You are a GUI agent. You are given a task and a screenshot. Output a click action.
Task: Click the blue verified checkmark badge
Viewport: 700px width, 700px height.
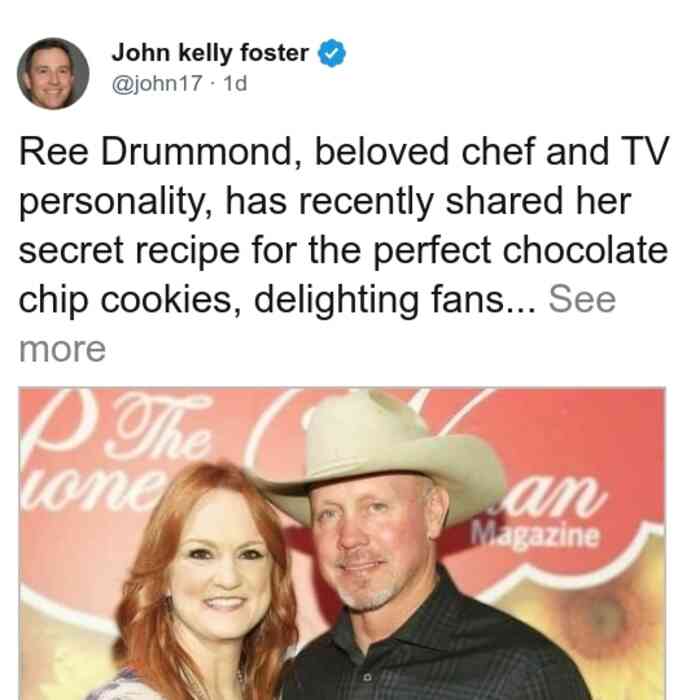click(x=331, y=53)
